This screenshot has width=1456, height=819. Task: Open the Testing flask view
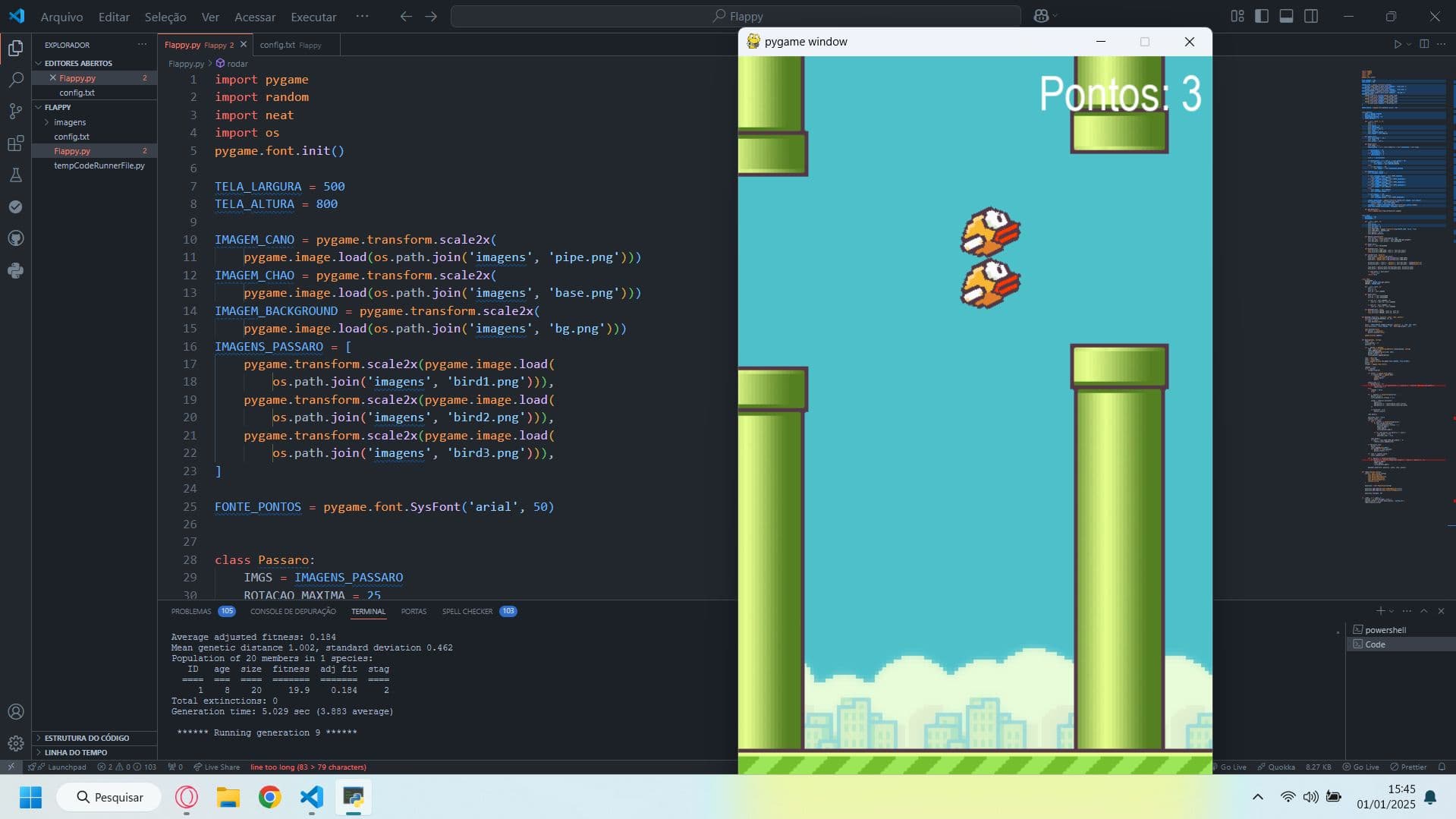15,175
